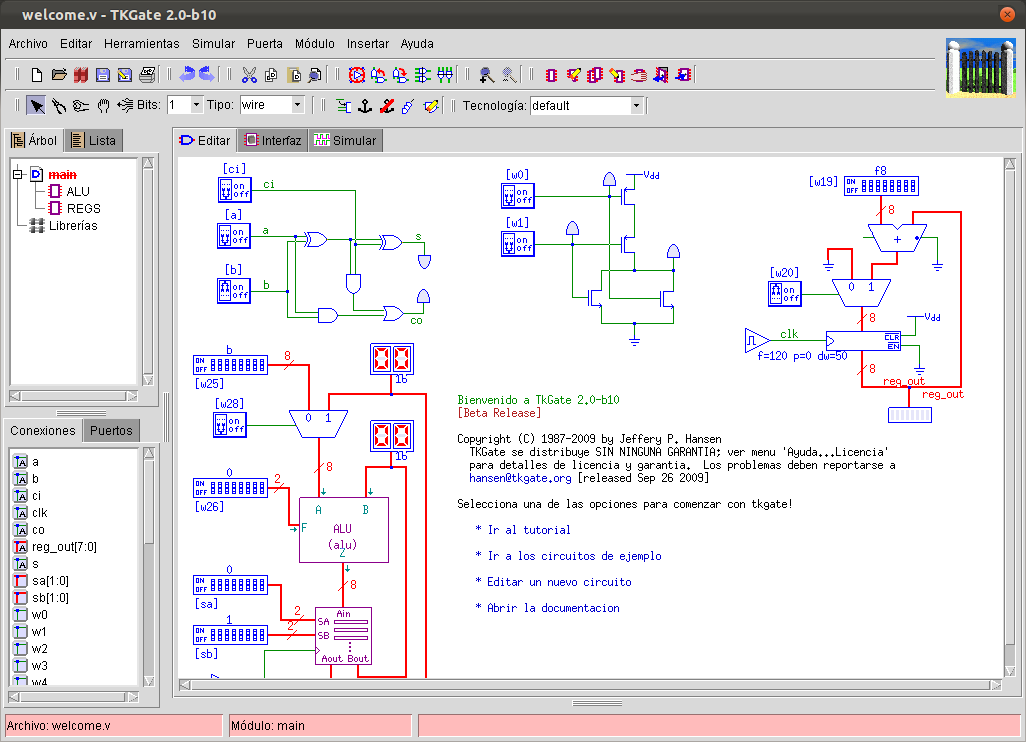Toggle the [w28] on/off switch
The width and height of the screenshot is (1026, 742).
pos(230,425)
